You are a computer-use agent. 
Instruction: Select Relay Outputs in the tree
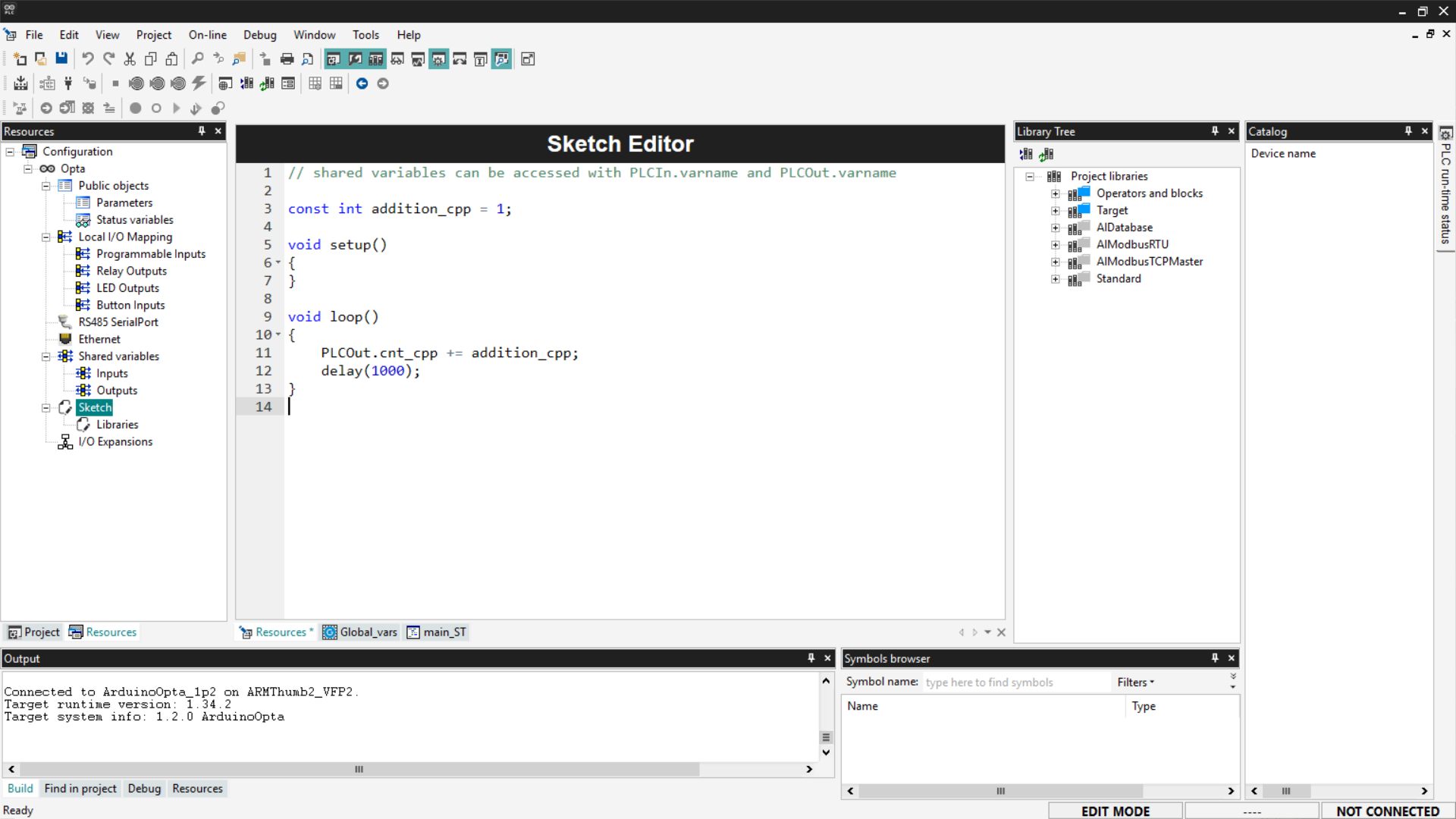131,271
